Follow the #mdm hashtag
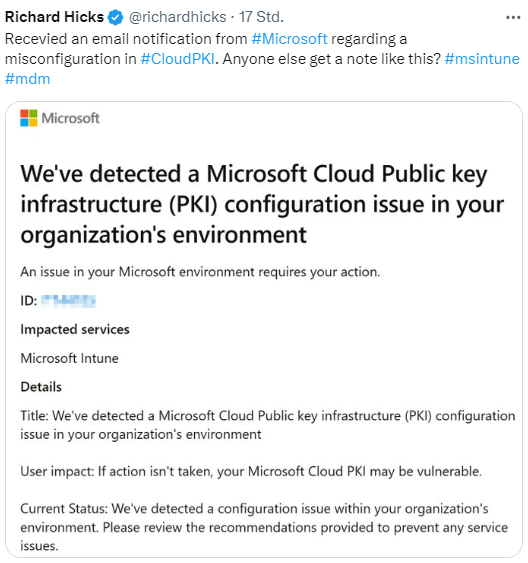528x563 pixels. 27,79
